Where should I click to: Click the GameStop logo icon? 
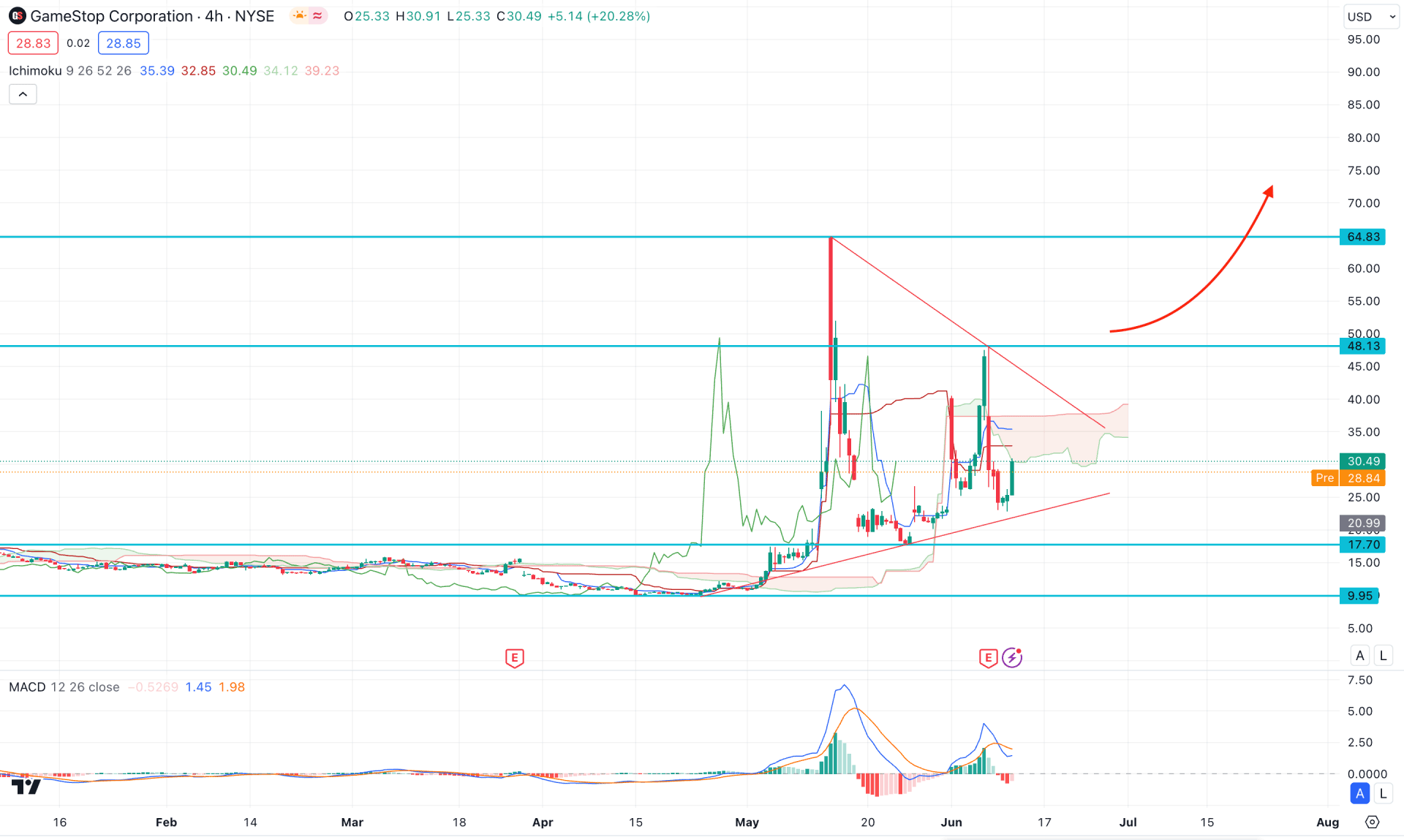click(x=17, y=16)
